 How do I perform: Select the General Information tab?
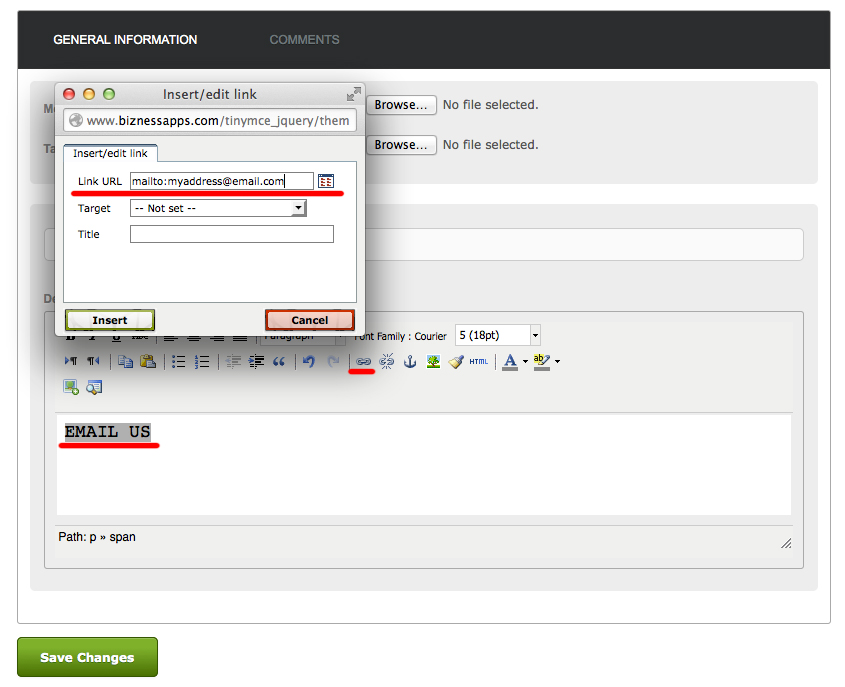125,40
